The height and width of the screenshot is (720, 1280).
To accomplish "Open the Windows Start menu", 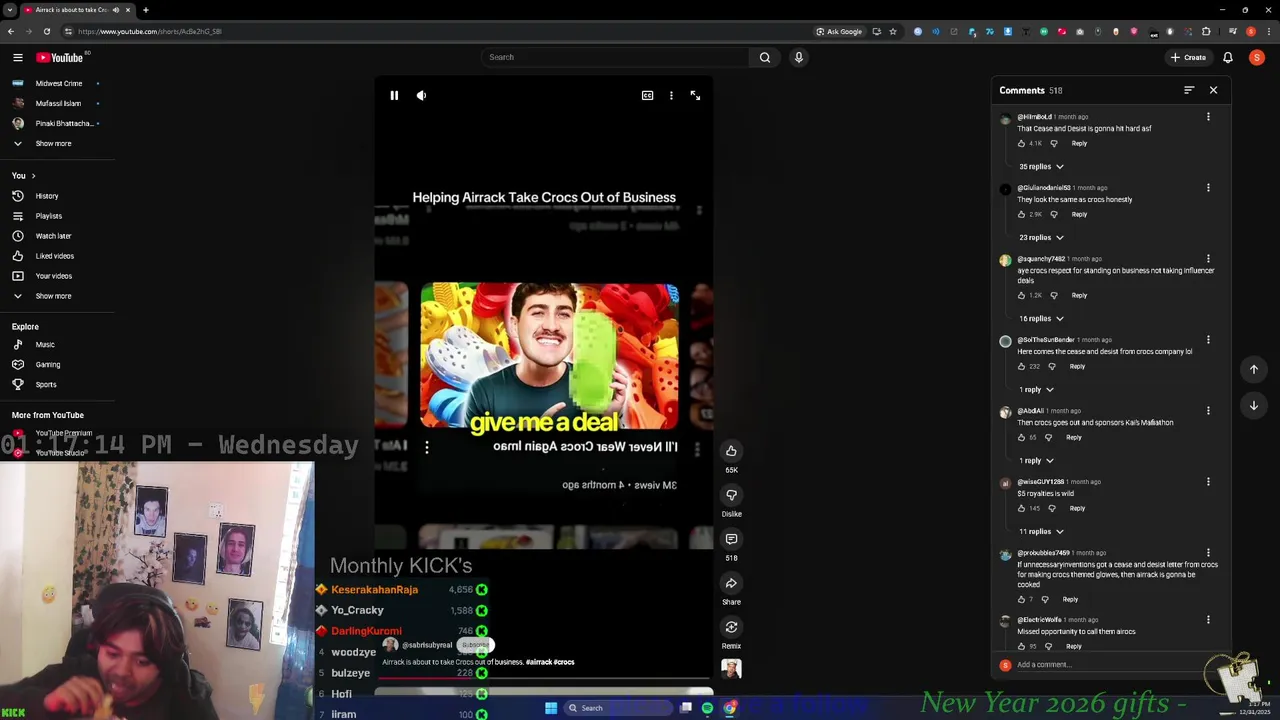I will click(x=550, y=708).
